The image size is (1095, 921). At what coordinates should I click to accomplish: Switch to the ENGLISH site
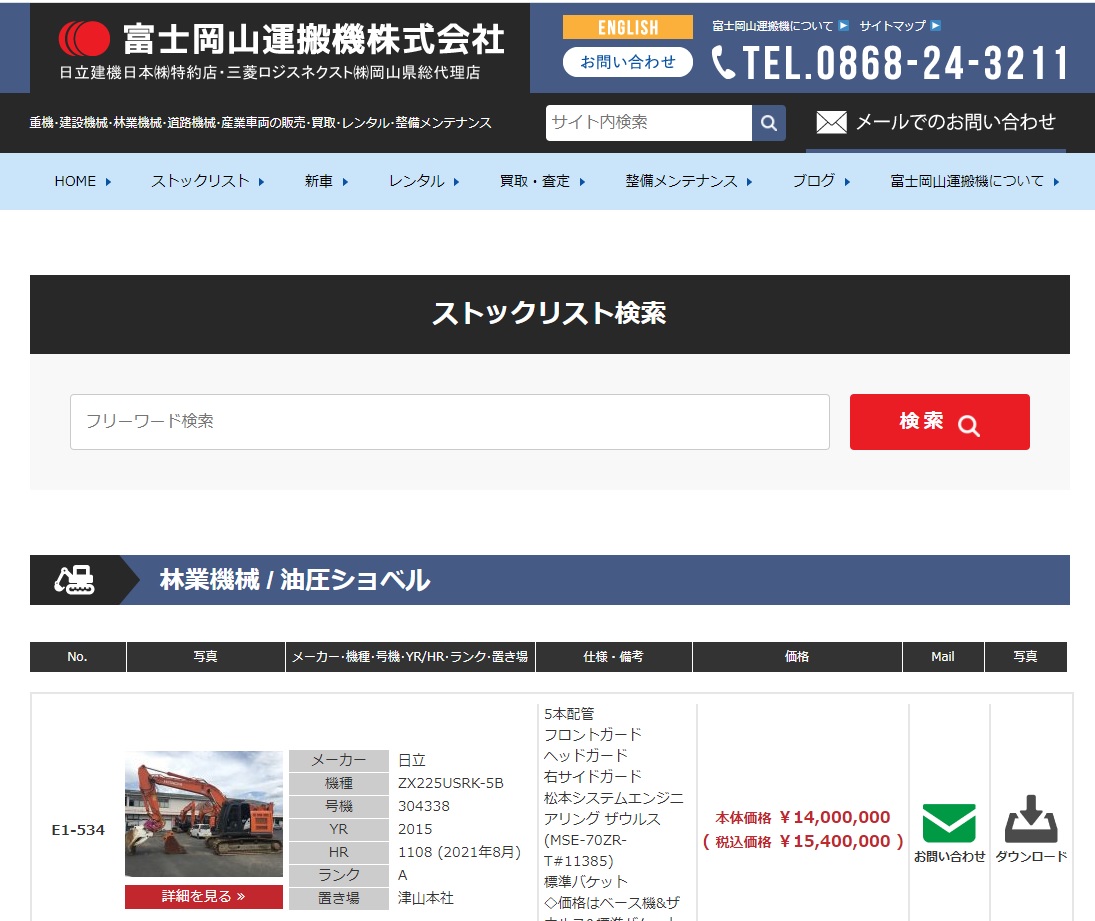(628, 27)
